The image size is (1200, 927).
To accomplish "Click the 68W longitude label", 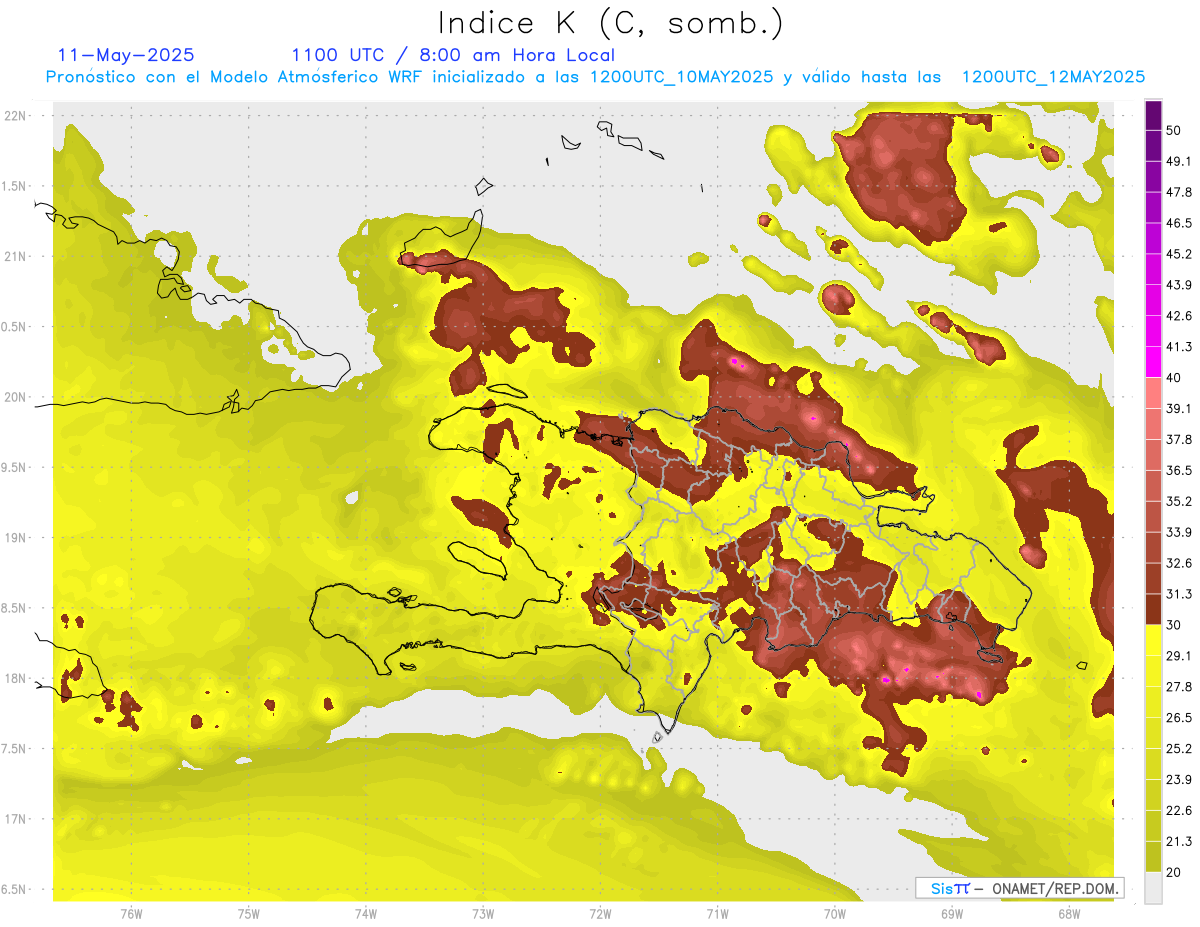I will point(1069,913).
